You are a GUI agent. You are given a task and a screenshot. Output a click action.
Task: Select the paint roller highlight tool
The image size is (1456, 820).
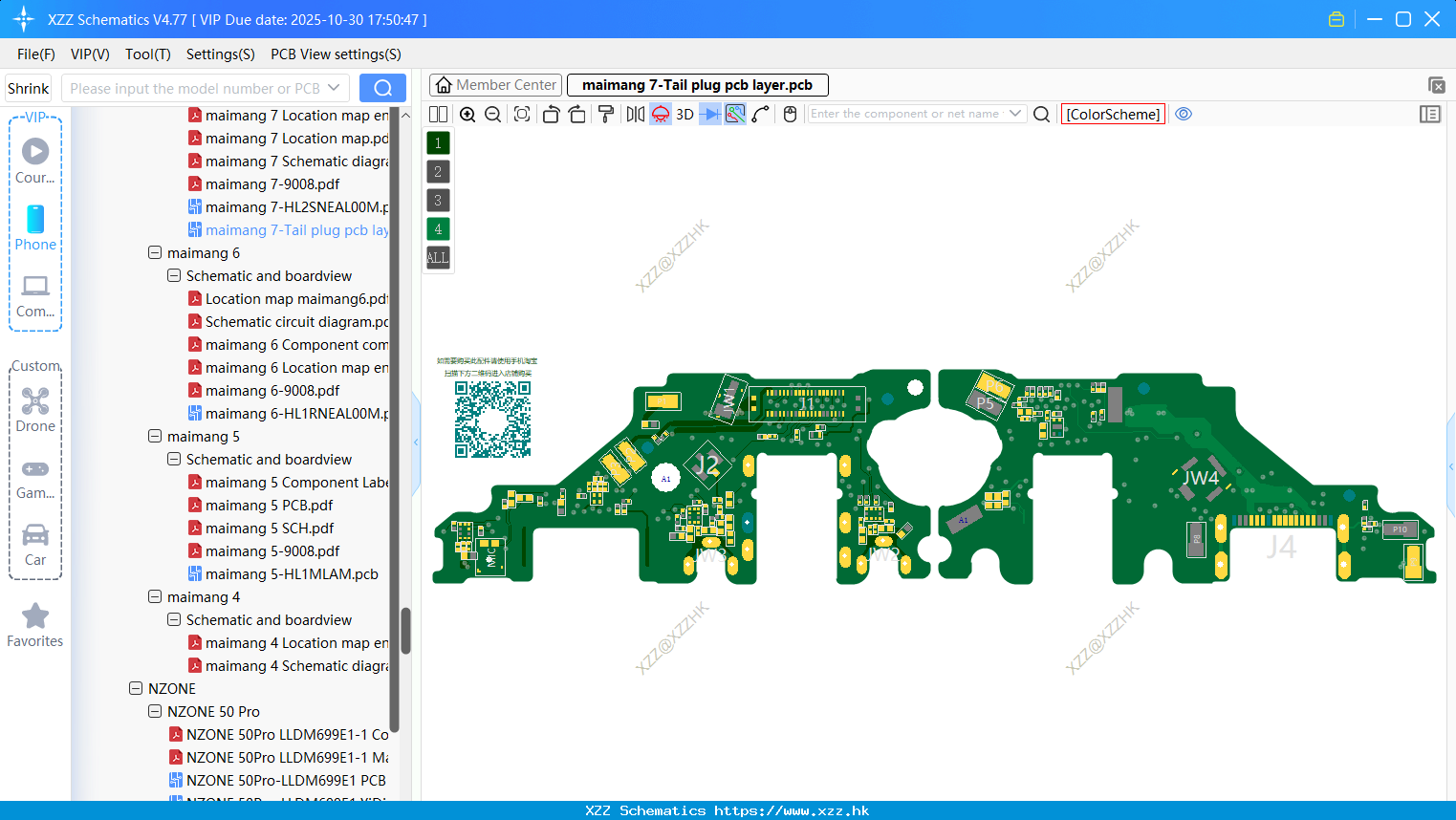pyautogui.click(x=606, y=114)
